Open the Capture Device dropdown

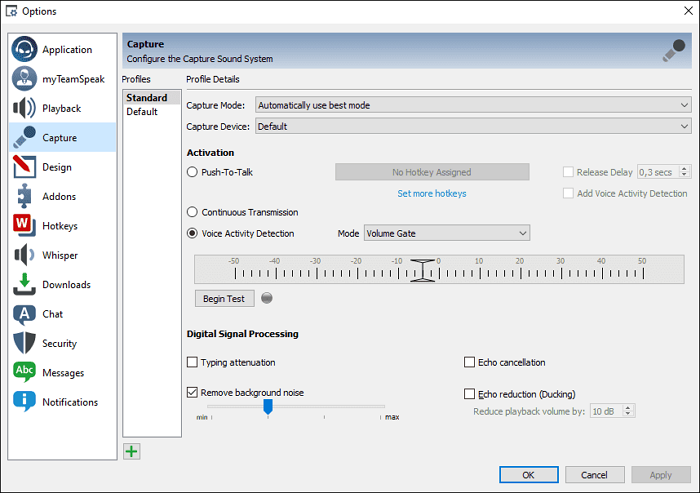[x=473, y=127]
